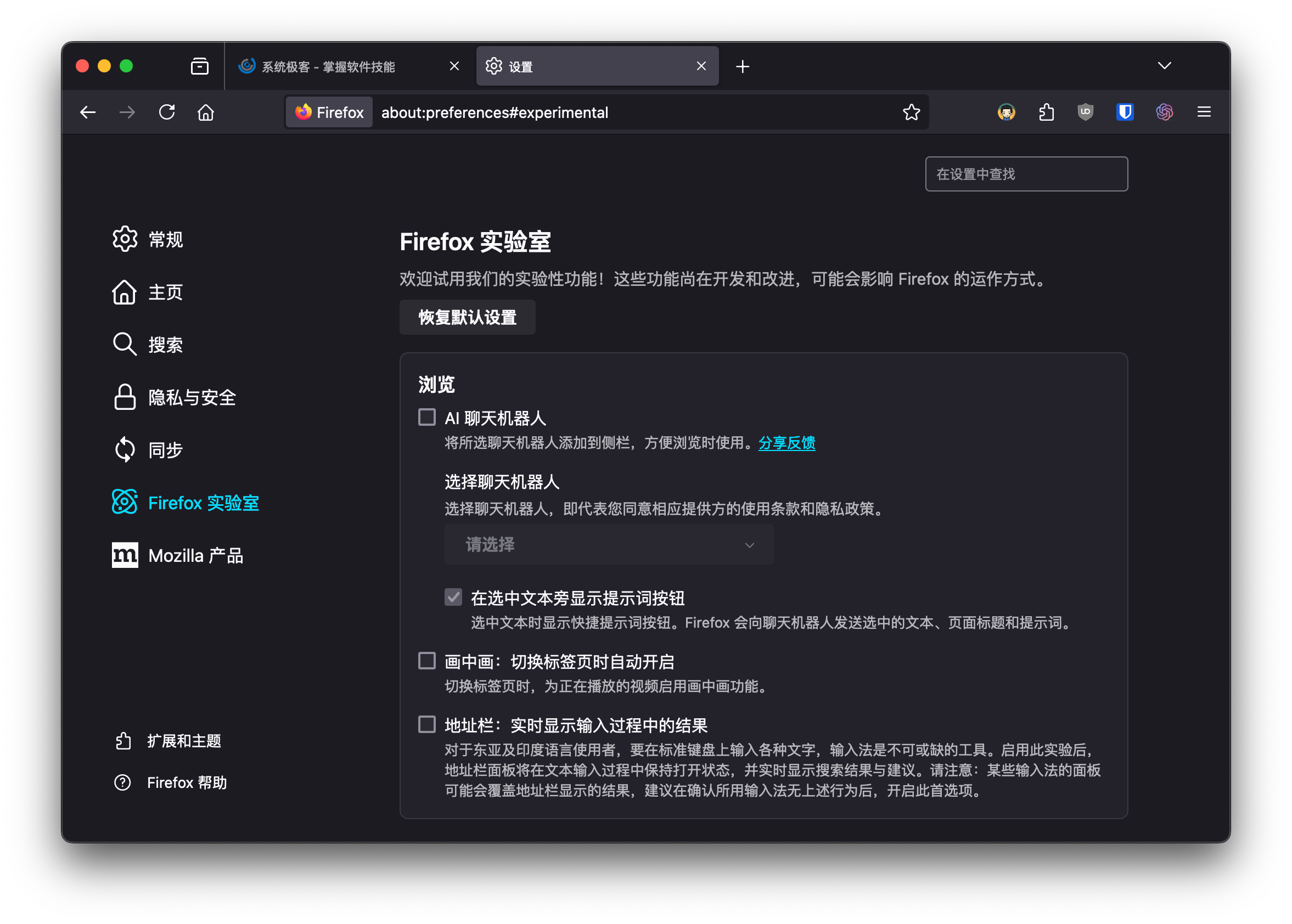Open Mozilla 产品 category

point(178,555)
